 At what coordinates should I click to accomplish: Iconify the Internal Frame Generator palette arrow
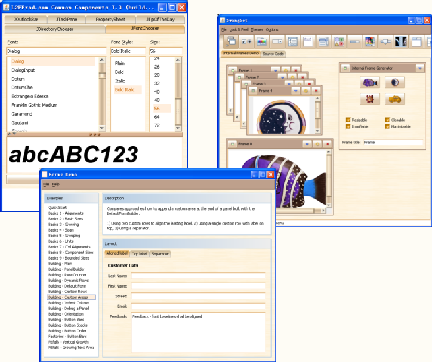420,68
